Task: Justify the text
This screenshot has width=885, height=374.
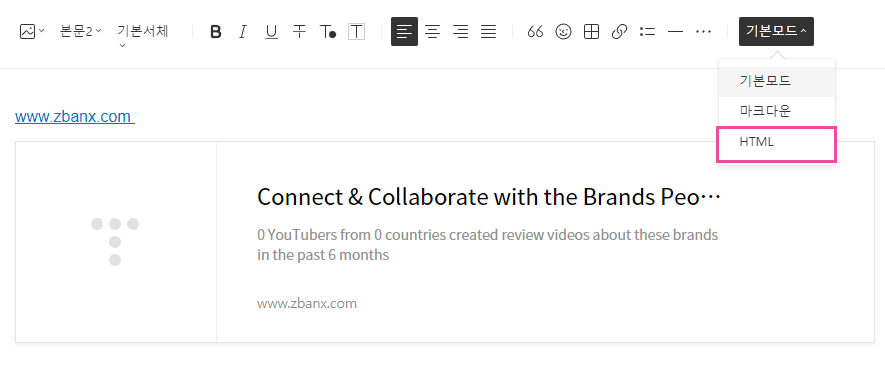Action: (x=488, y=32)
